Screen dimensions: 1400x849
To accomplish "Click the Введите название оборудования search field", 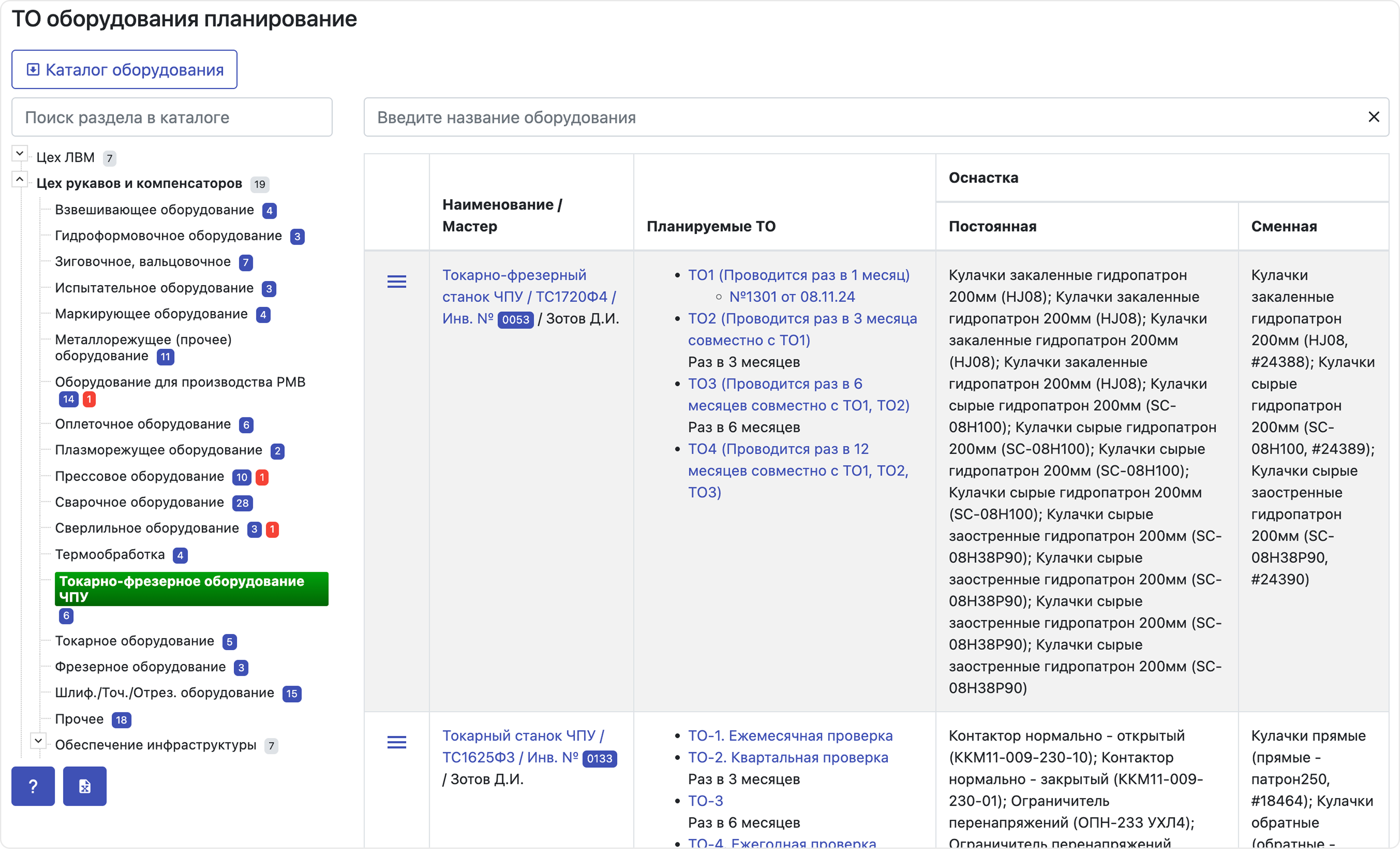I will [x=864, y=117].
